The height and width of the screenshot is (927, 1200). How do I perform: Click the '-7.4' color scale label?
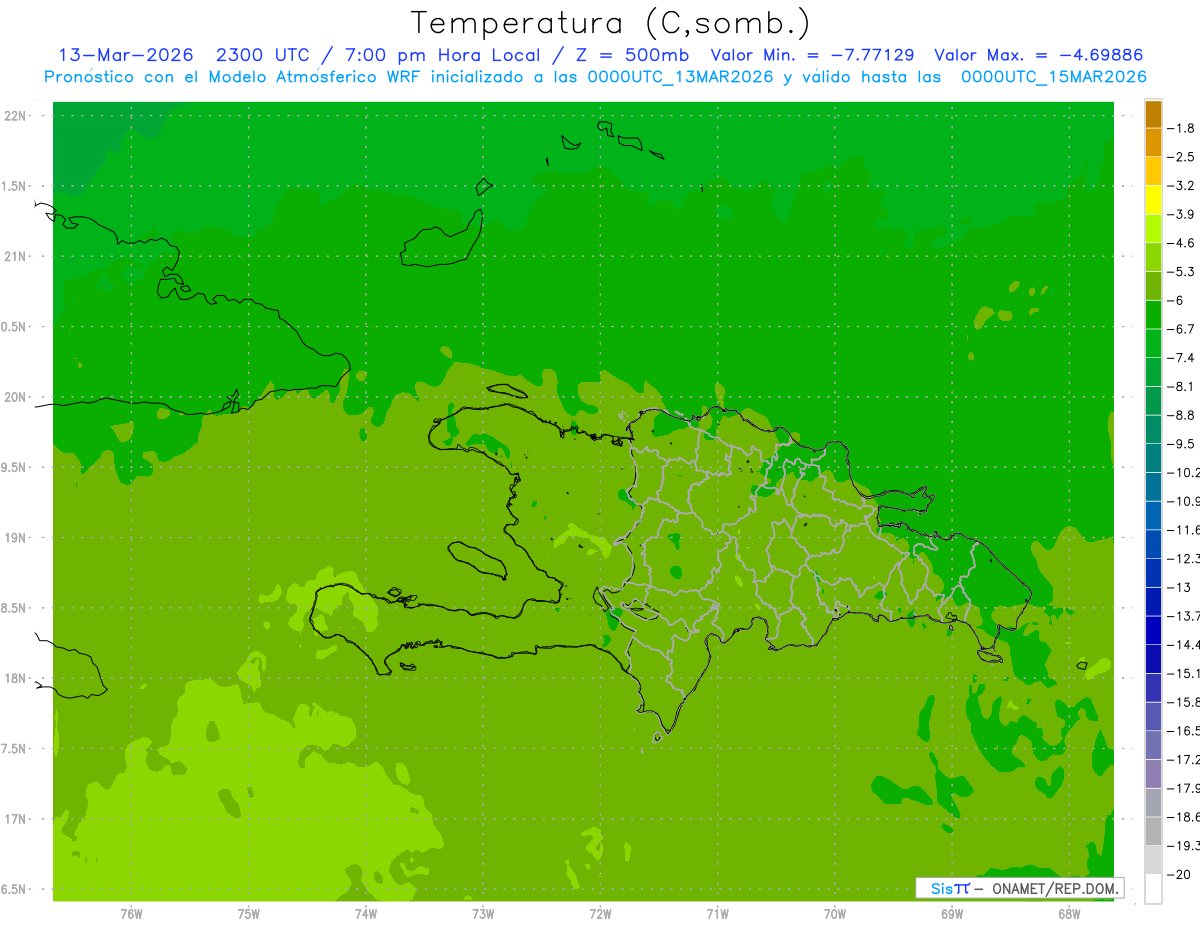pyautogui.click(x=1183, y=358)
